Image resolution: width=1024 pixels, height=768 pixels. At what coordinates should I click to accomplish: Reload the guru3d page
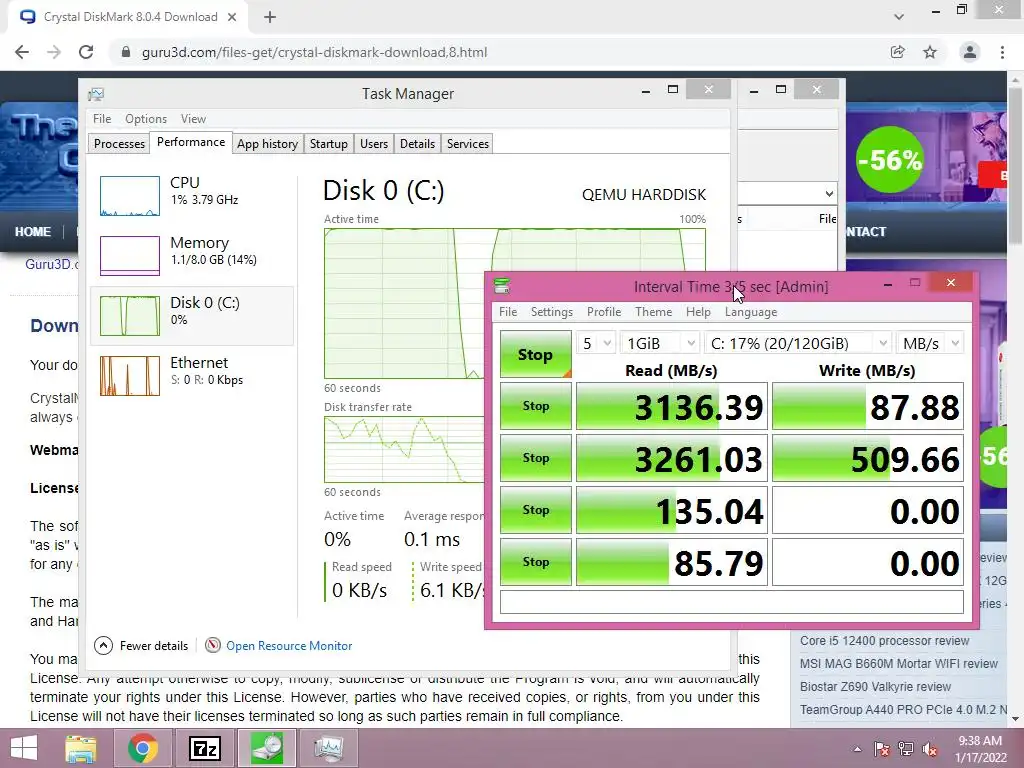pos(86,52)
